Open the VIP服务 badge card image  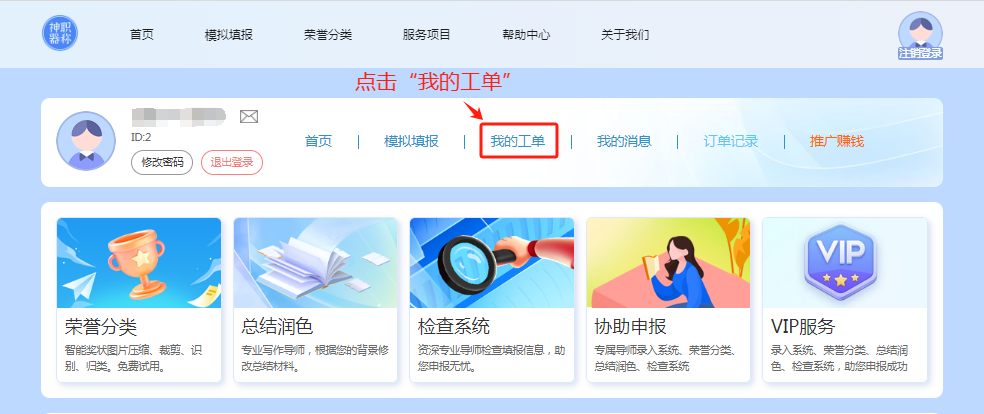845,263
